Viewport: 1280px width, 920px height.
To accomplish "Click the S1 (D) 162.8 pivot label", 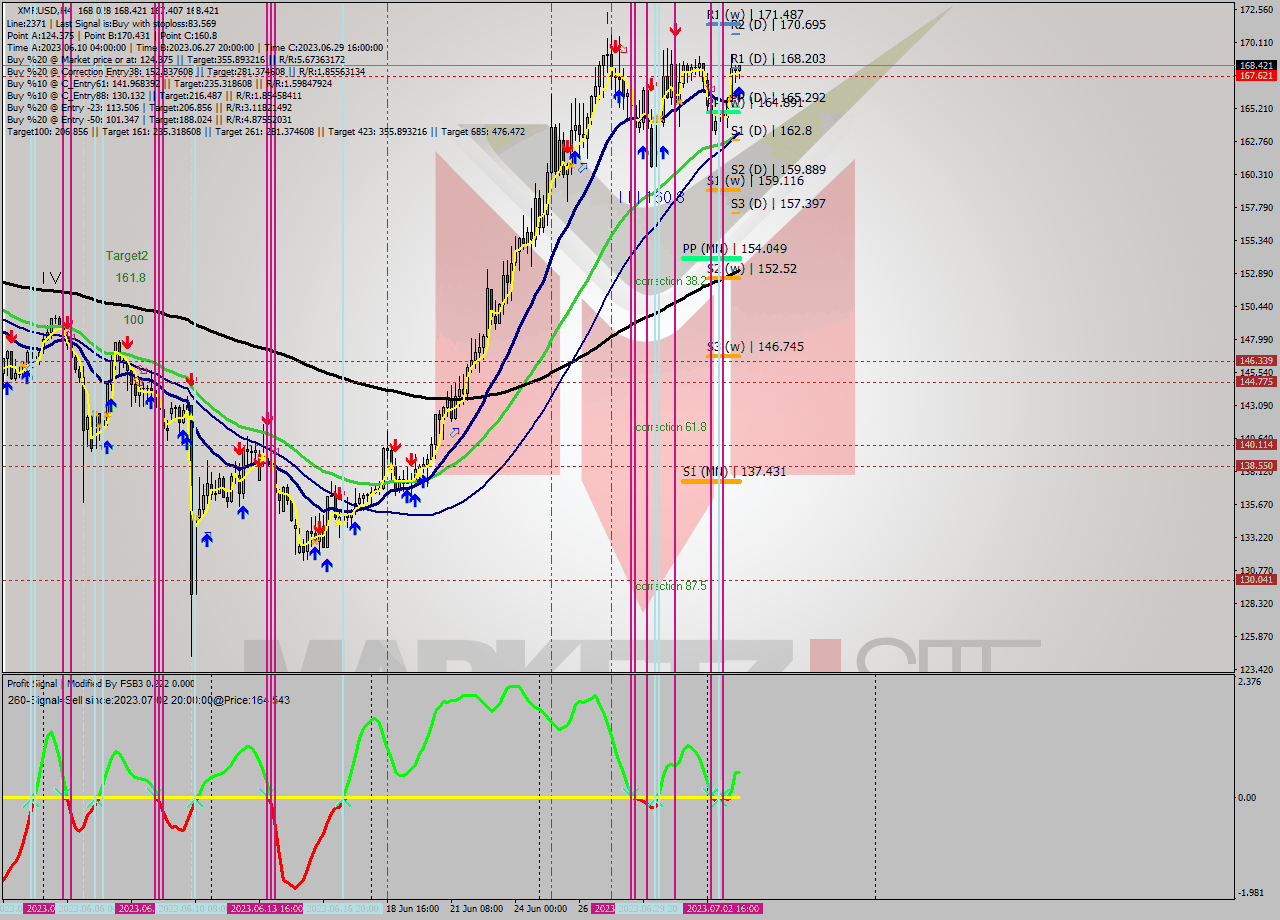I will tap(771, 131).
